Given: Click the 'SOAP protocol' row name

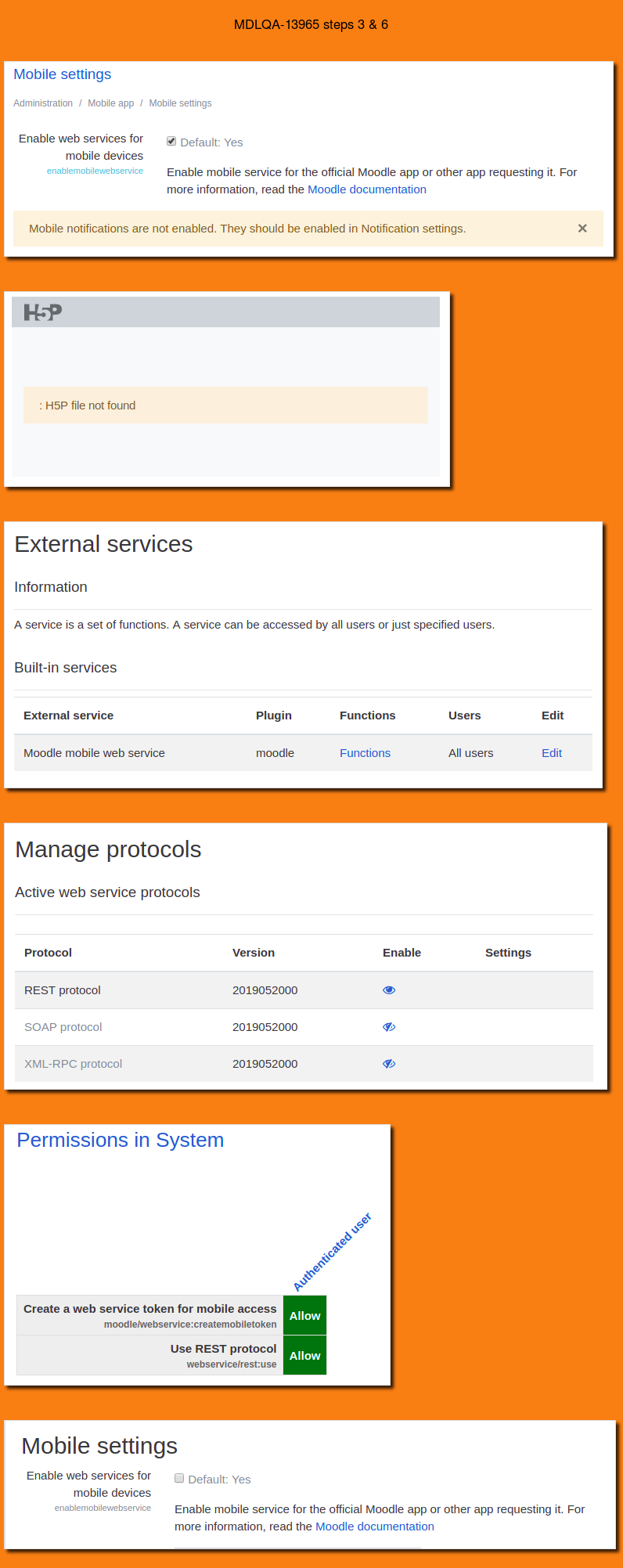Looking at the screenshot, I should [x=63, y=1027].
